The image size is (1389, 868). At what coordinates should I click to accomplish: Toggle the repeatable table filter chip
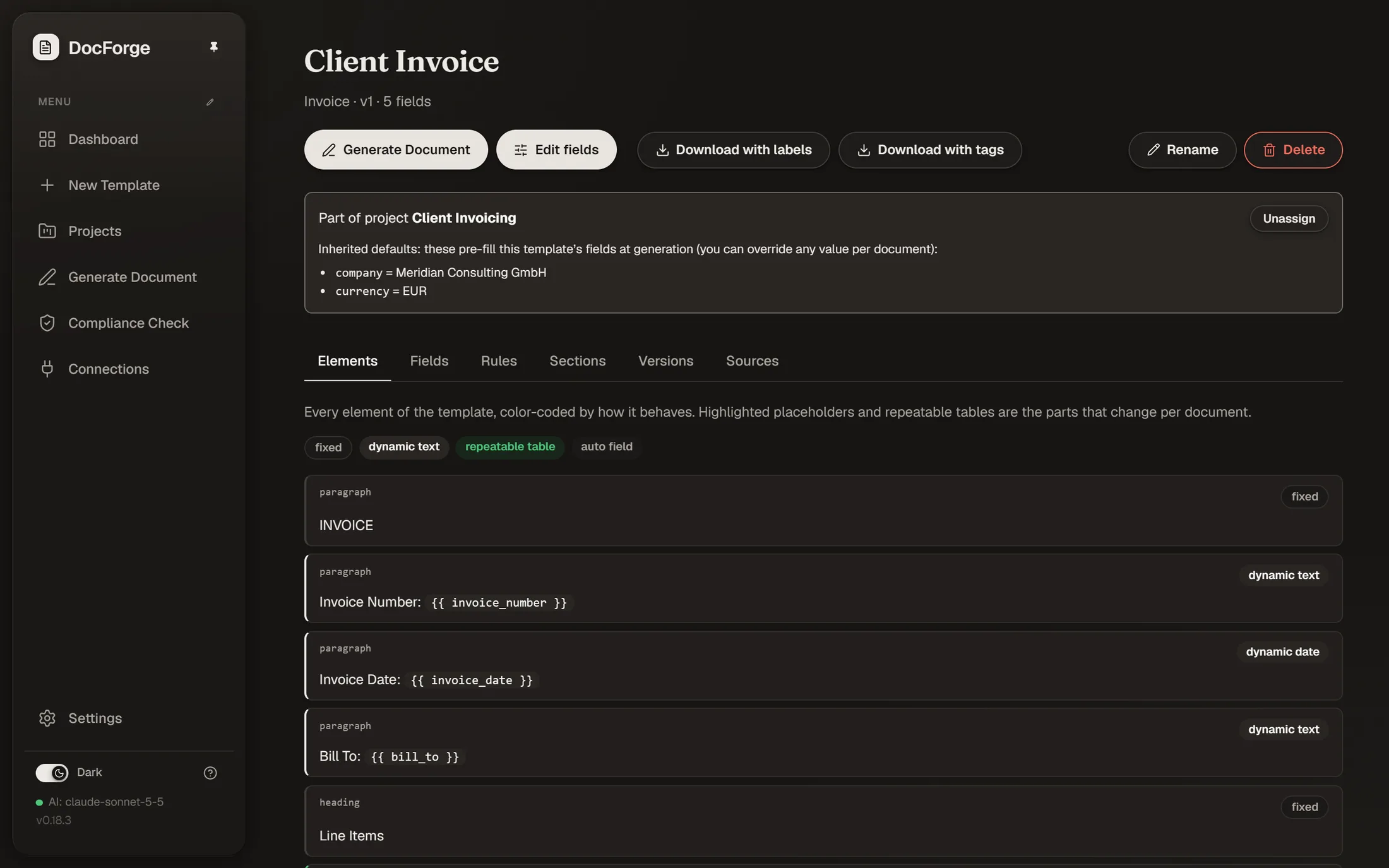pyautogui.click(x=510, y=447)
